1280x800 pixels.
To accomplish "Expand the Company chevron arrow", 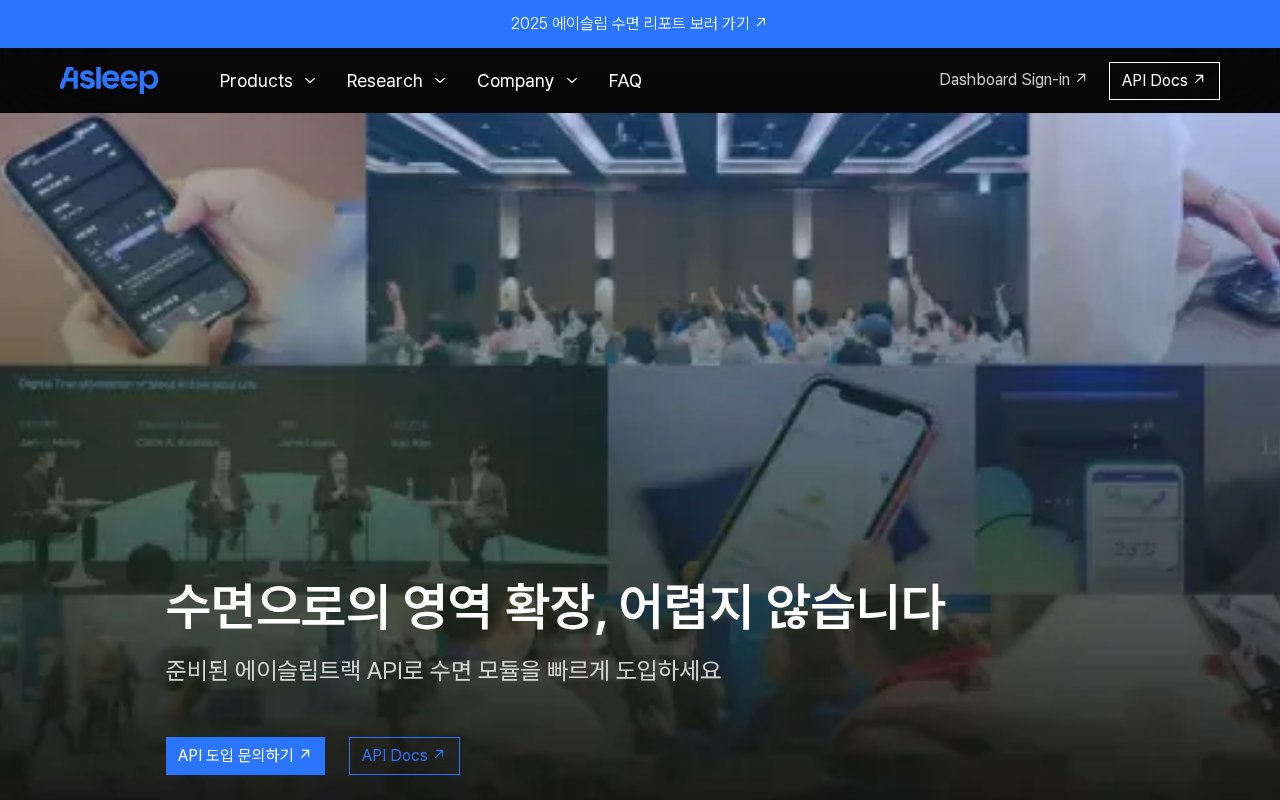I will point(572,81).
